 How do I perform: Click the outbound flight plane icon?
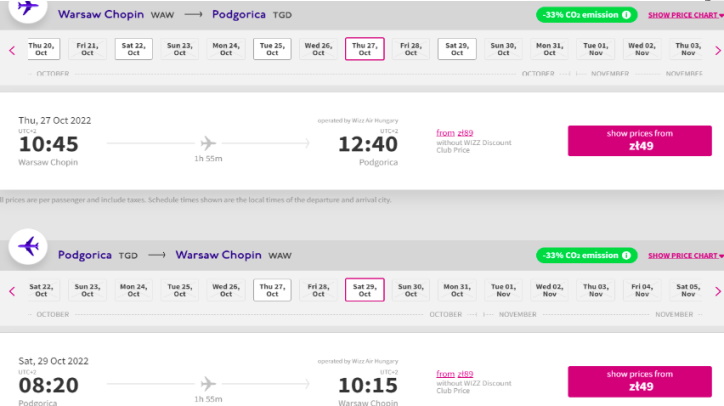point(28,8)
